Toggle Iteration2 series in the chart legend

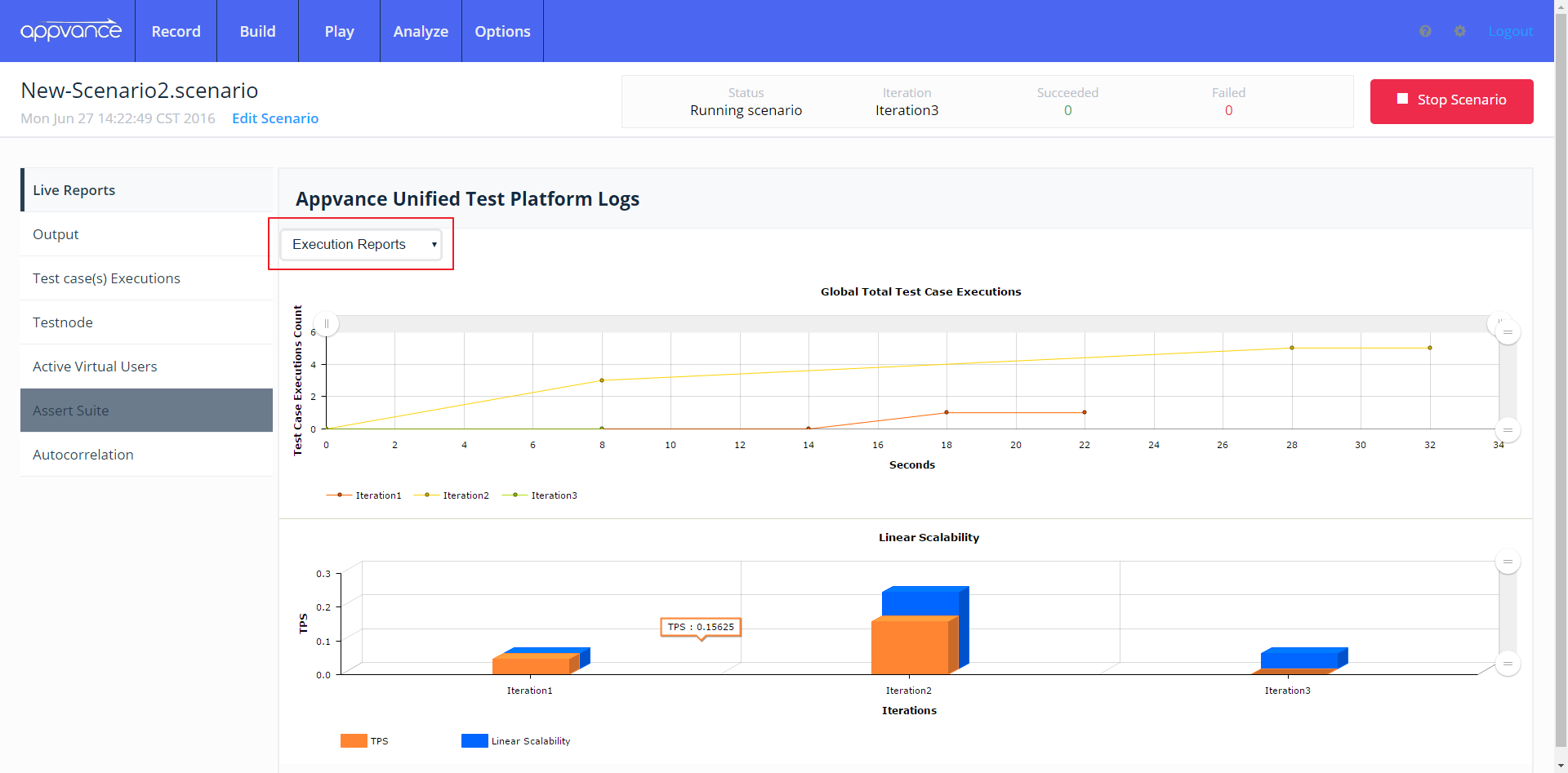click(x=452, y=495)
